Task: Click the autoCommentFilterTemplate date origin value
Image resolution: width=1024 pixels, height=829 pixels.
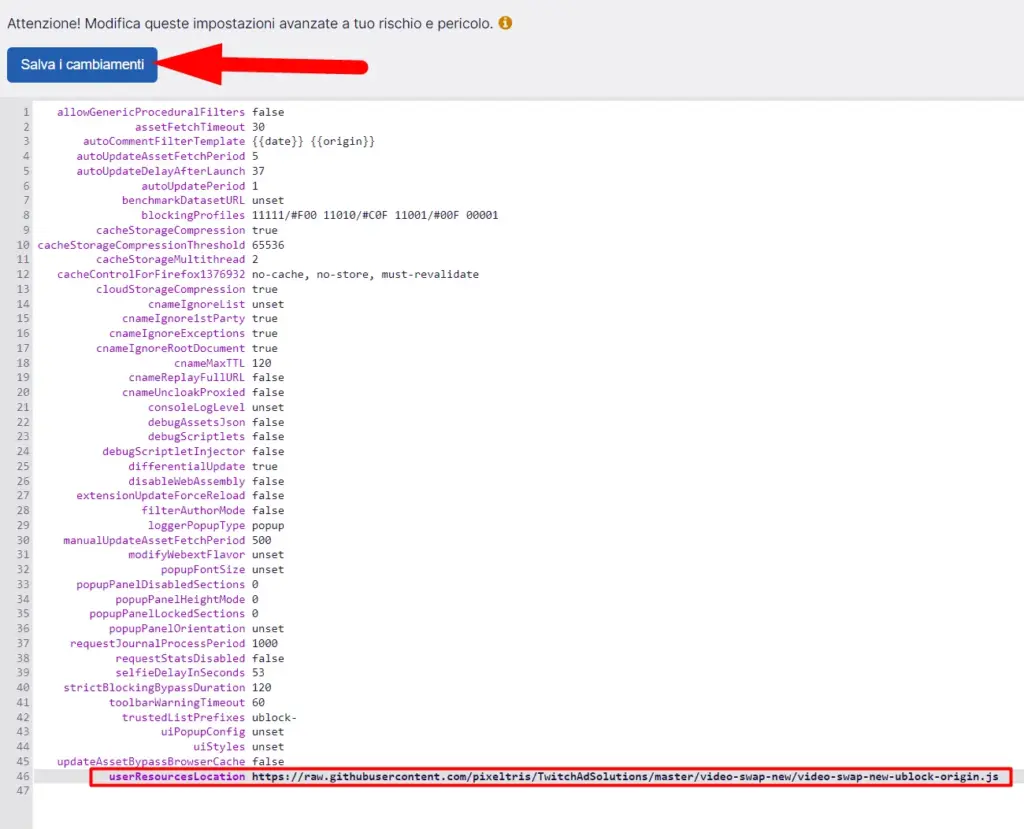Action: 310,141
